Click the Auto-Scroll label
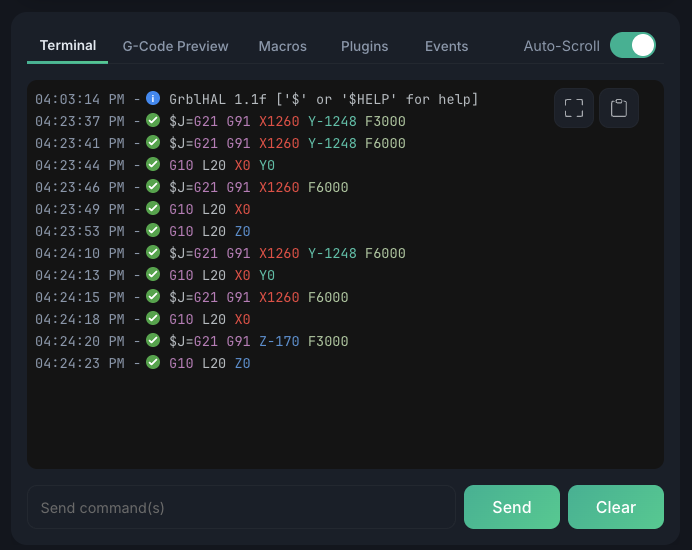This screenshot has width=692, height=550. tap(561, 46)
